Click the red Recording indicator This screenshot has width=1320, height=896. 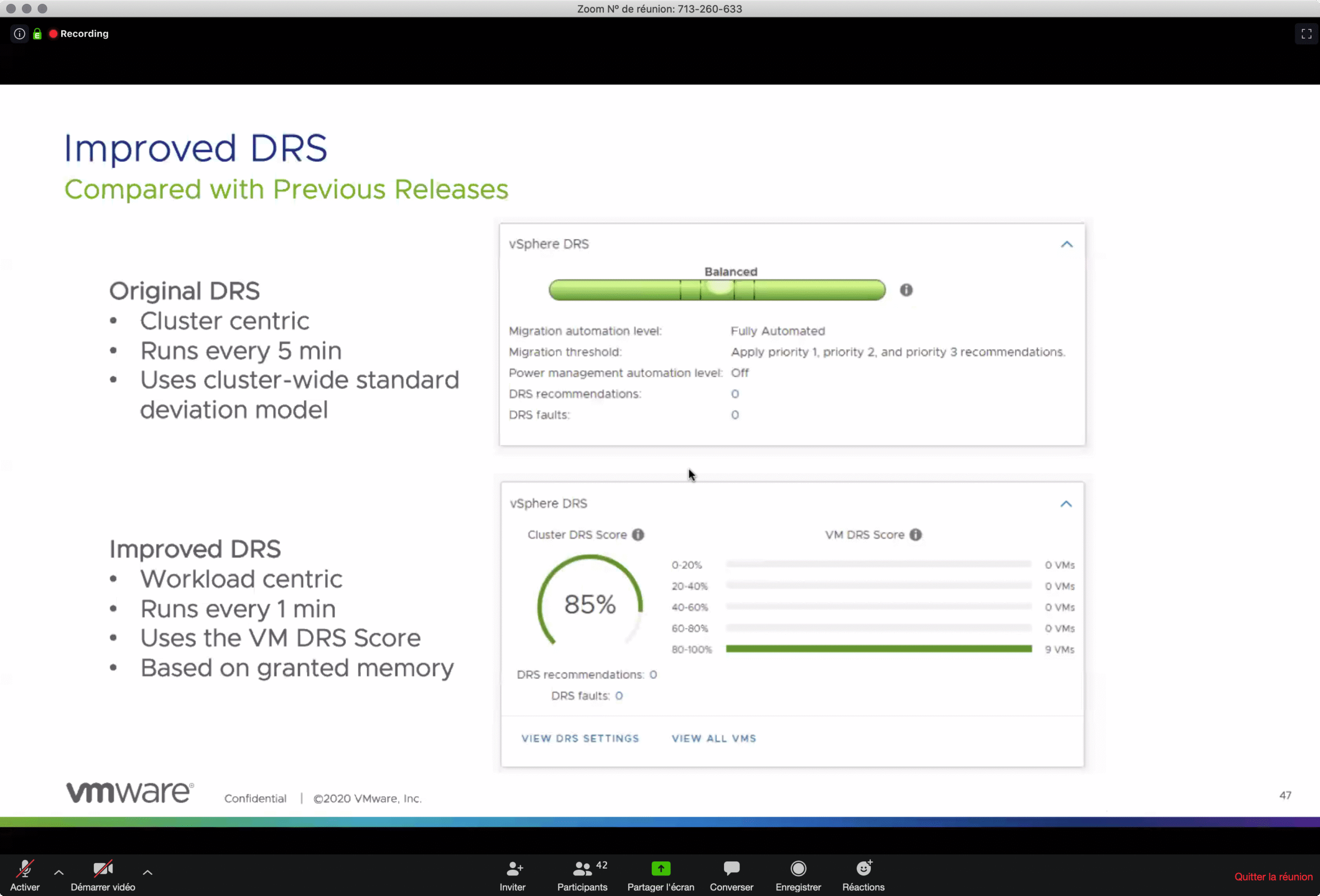point(79,34)
